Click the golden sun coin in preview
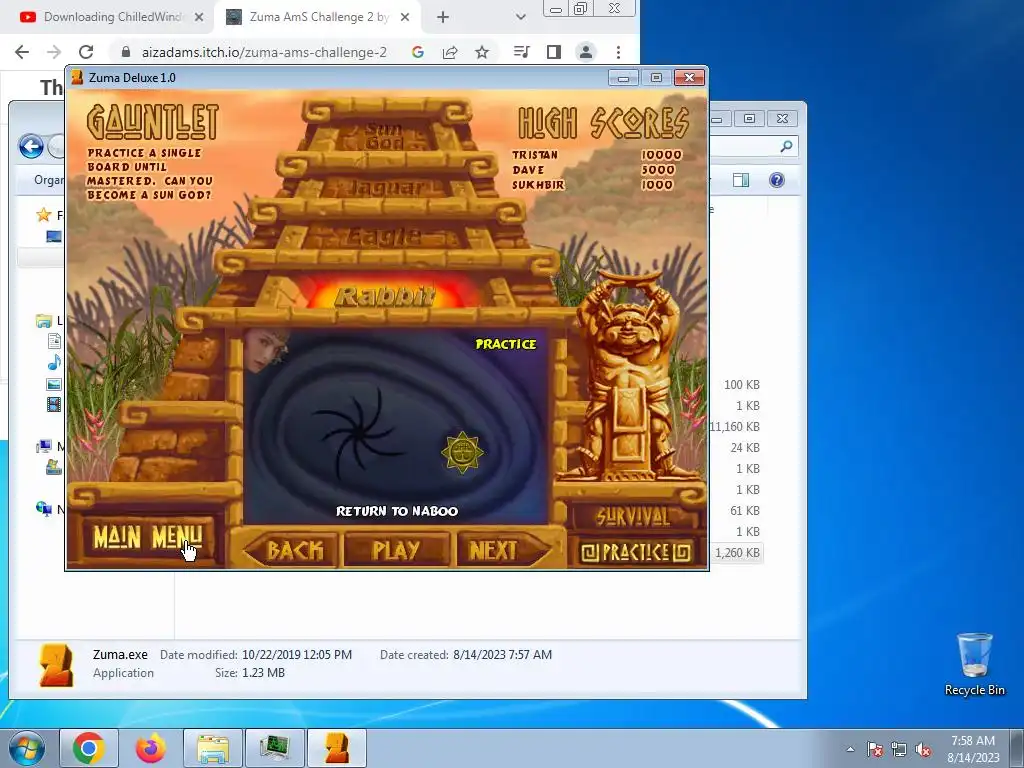 point(462,452)
